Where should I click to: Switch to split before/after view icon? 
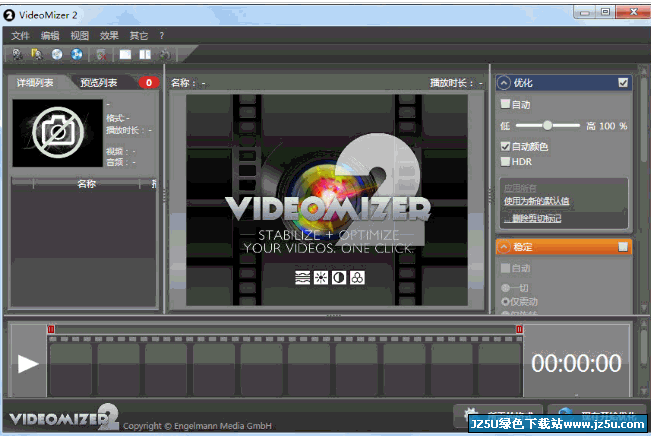[145, 54]
